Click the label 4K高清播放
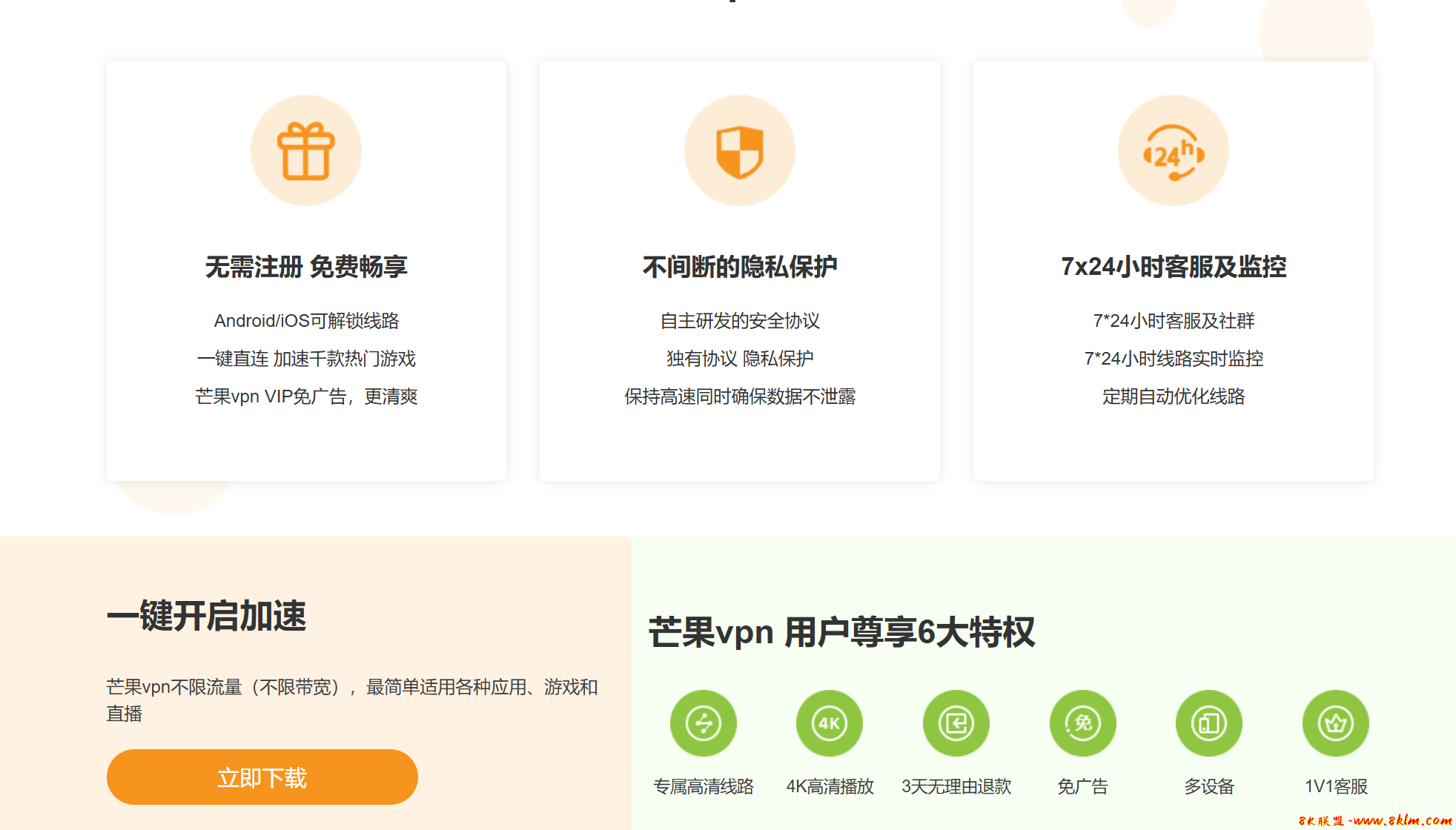1456x830 pixels. [830, 786]
